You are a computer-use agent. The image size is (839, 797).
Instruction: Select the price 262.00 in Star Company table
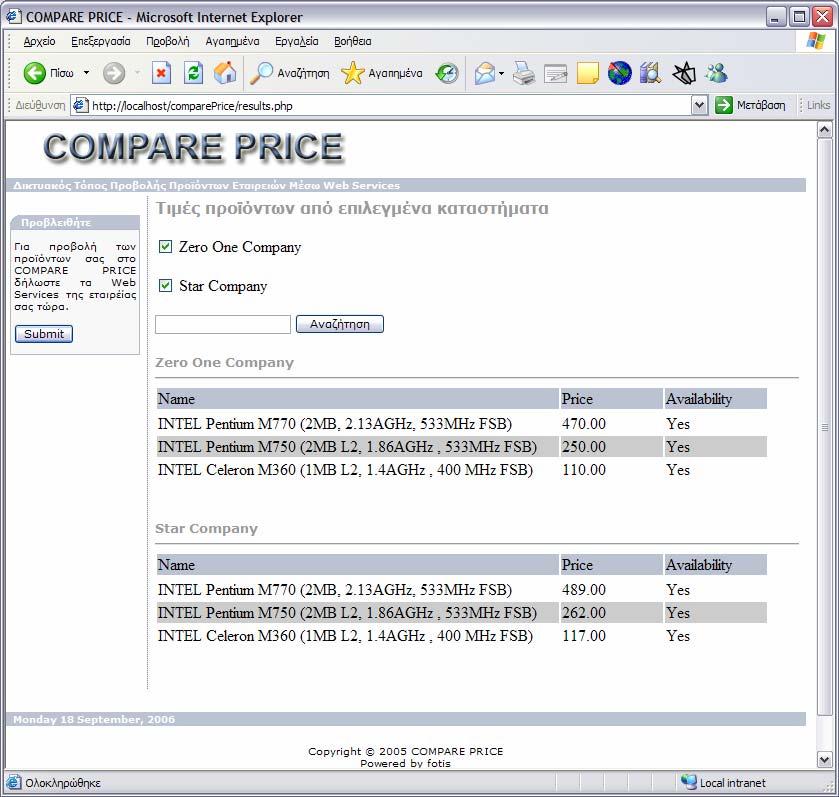(x=584, y=612)
